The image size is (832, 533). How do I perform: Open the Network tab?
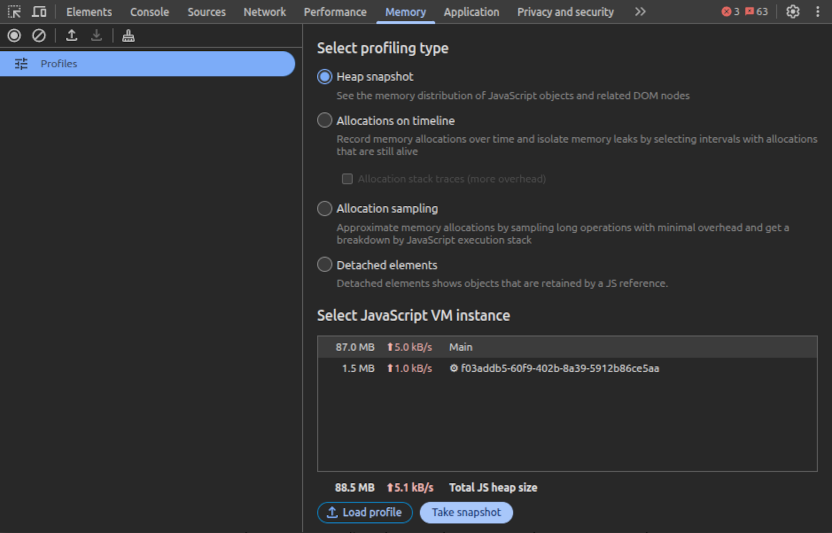pos(265,12)
